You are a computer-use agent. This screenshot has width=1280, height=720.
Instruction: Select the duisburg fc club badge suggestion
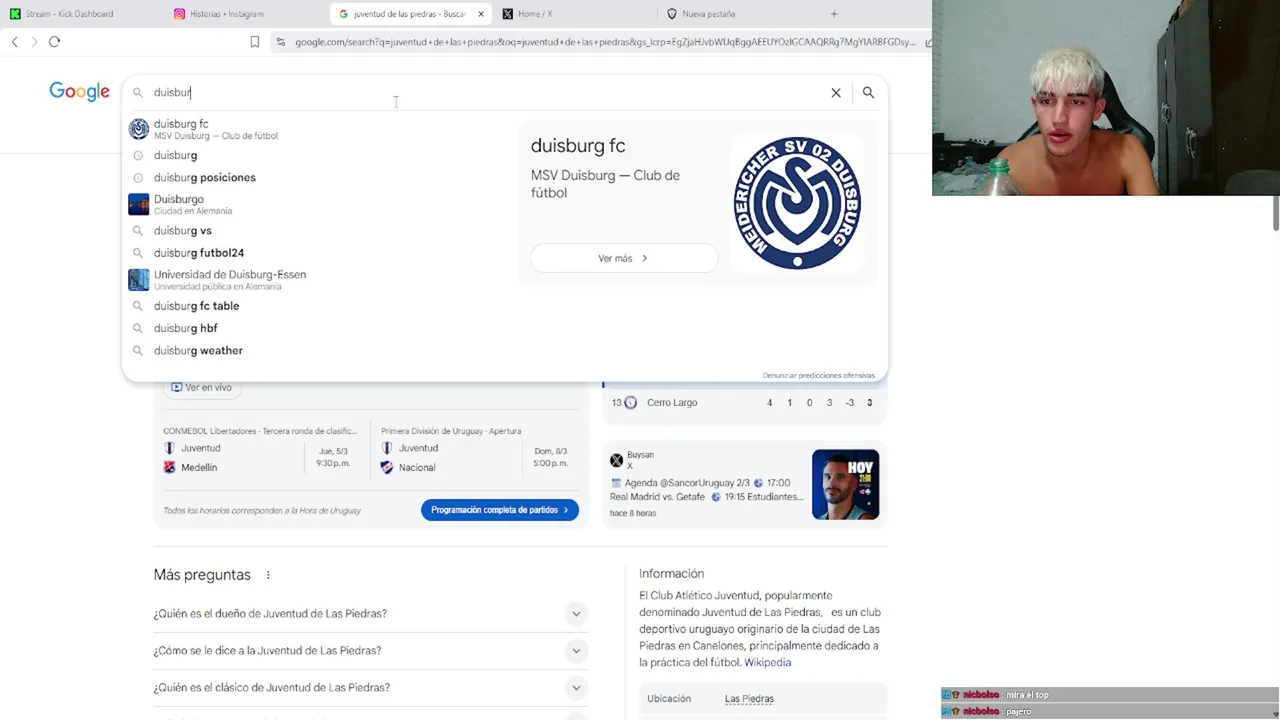tap(138, 129)
